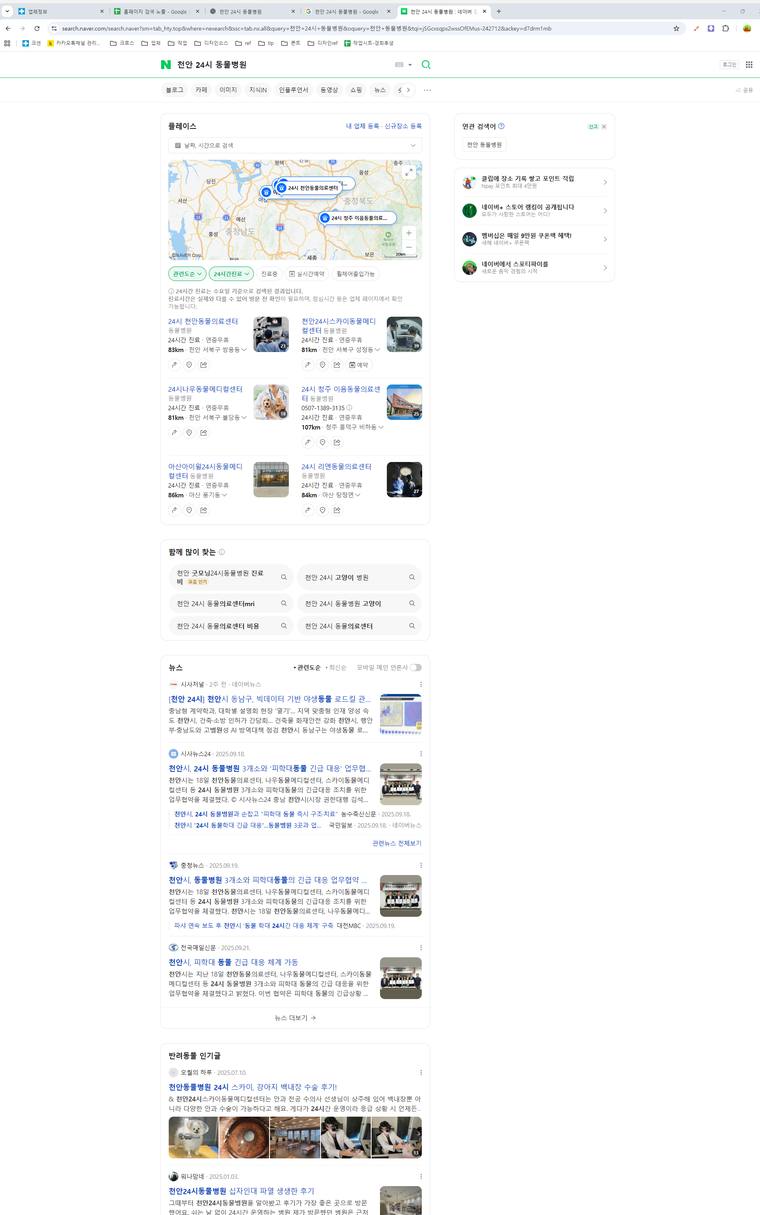Open the keyboard input tool in search box
760x1215 pixels.
[x=401, y=64]
